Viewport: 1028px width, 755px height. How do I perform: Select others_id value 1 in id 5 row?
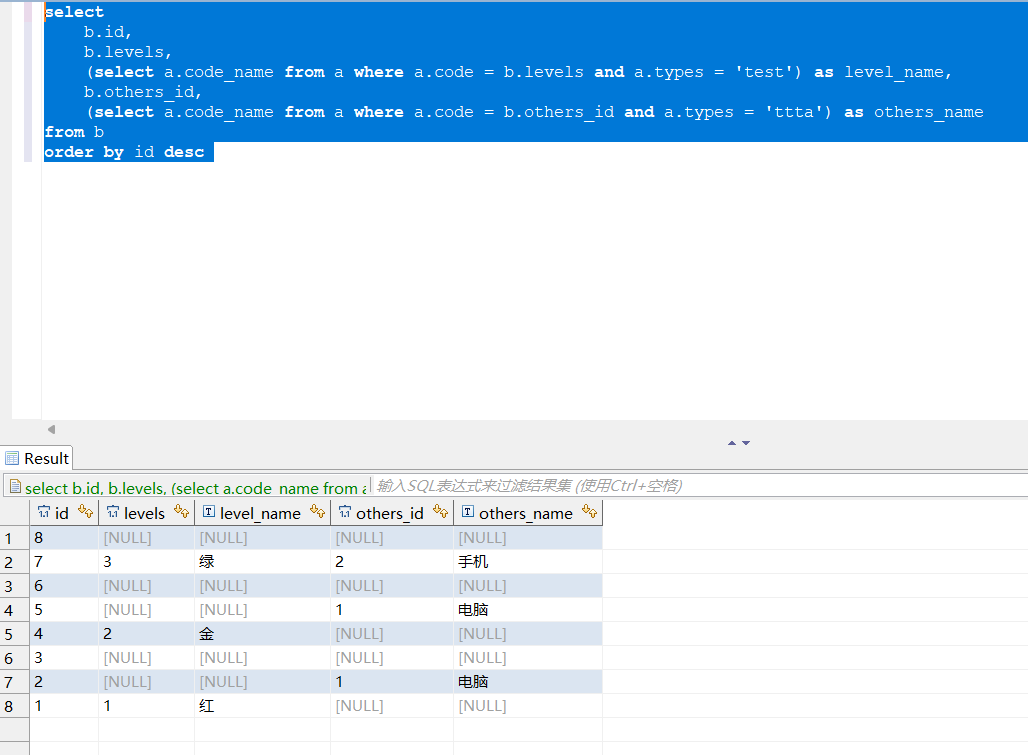pos(392,610)
